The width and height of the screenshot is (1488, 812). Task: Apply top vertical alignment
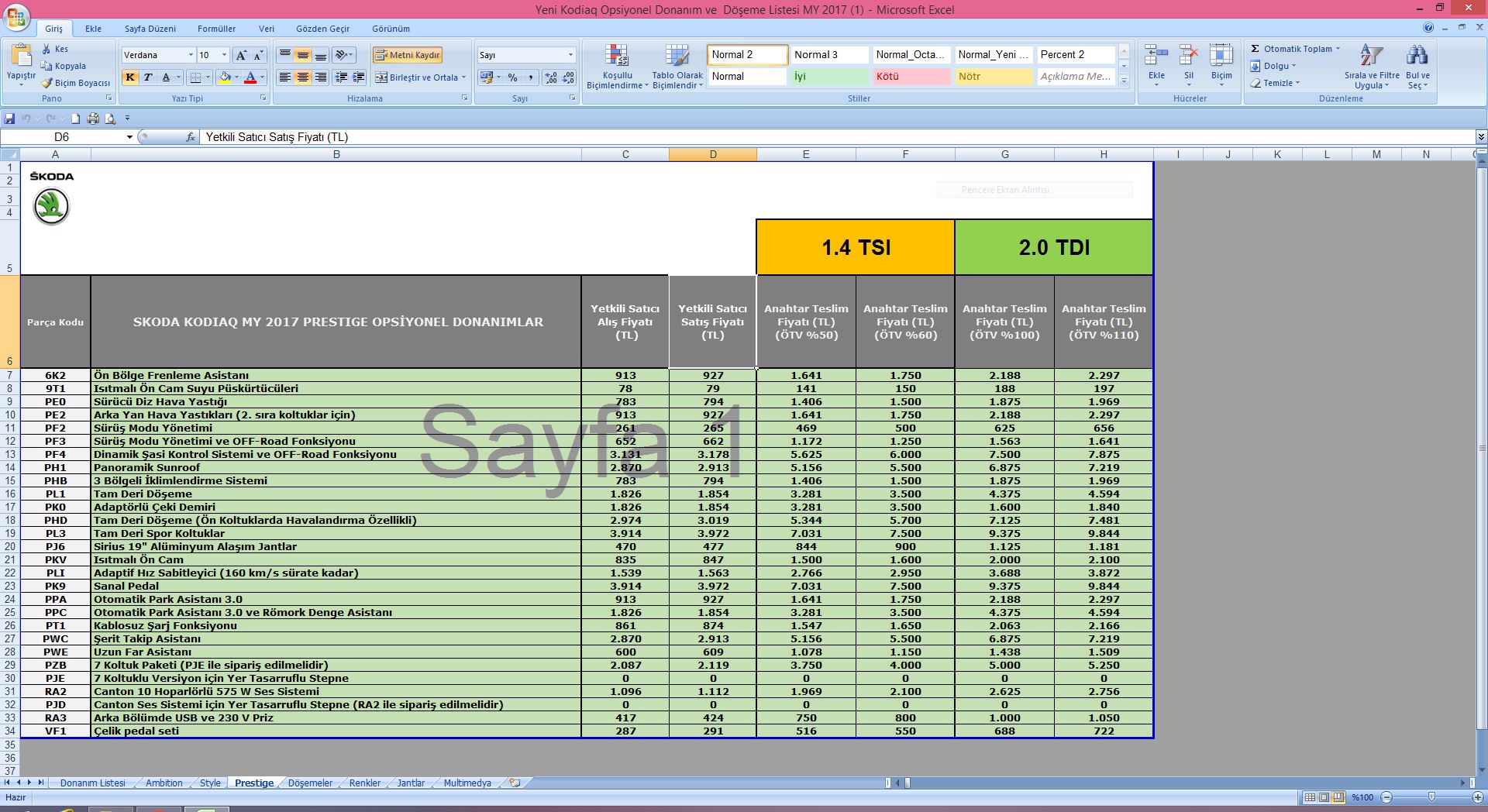click(285, 55)
